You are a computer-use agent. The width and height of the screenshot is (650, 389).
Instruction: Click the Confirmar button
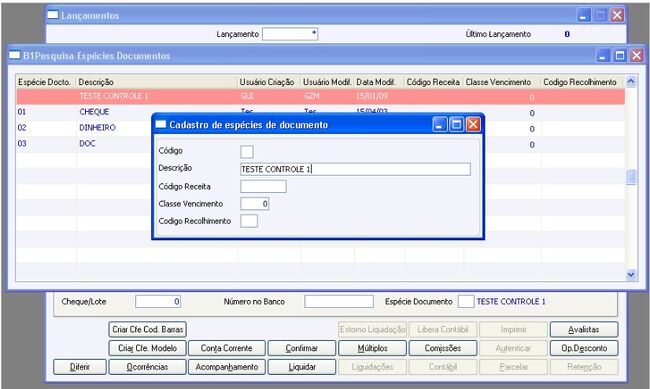pos(302,348)
